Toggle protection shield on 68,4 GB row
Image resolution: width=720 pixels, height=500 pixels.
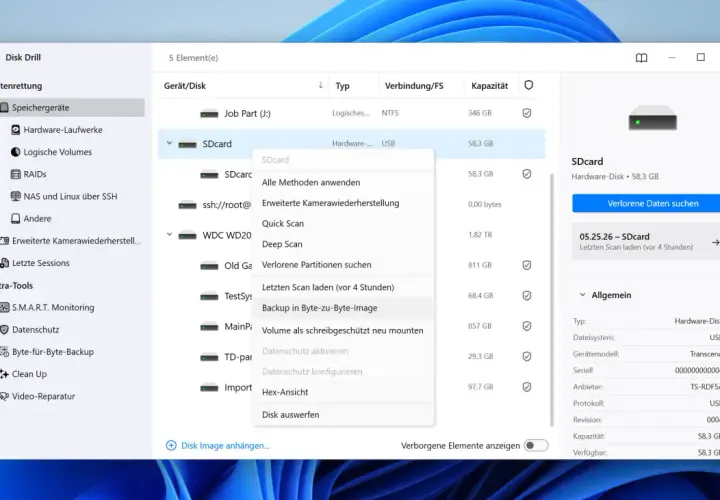527,296
